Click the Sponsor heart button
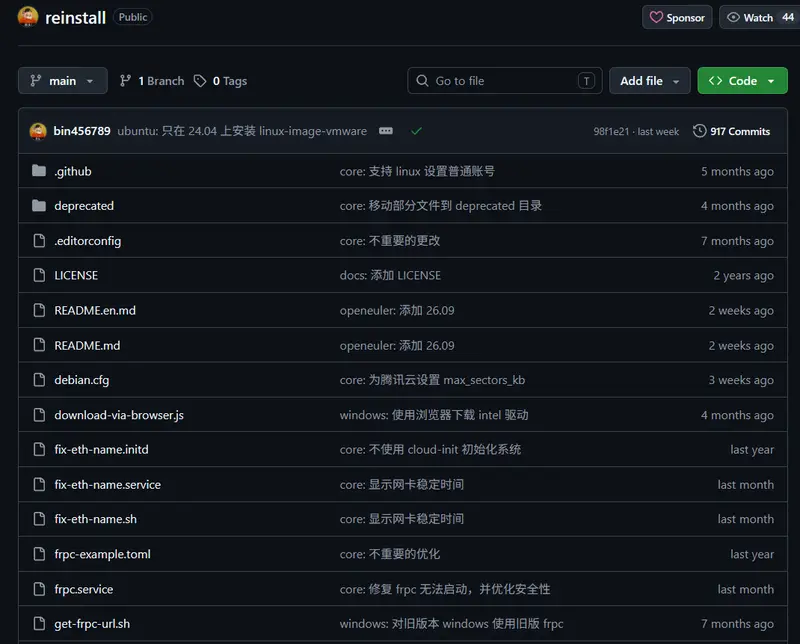This screenshot has height=644, width=800. [677, 17]
